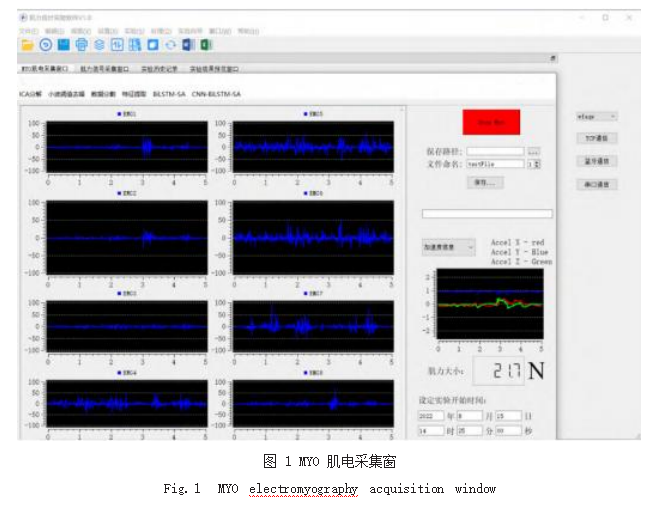Click the blue square window toolbar icon
This screenshot has width=659, height=505.
pyautogui.click(x=153, y=45)
